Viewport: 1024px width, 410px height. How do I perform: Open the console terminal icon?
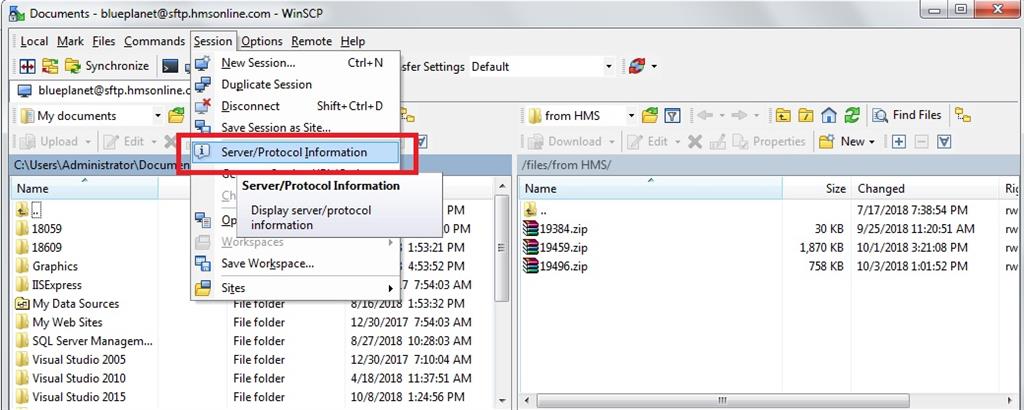click(x=170, y=66)
